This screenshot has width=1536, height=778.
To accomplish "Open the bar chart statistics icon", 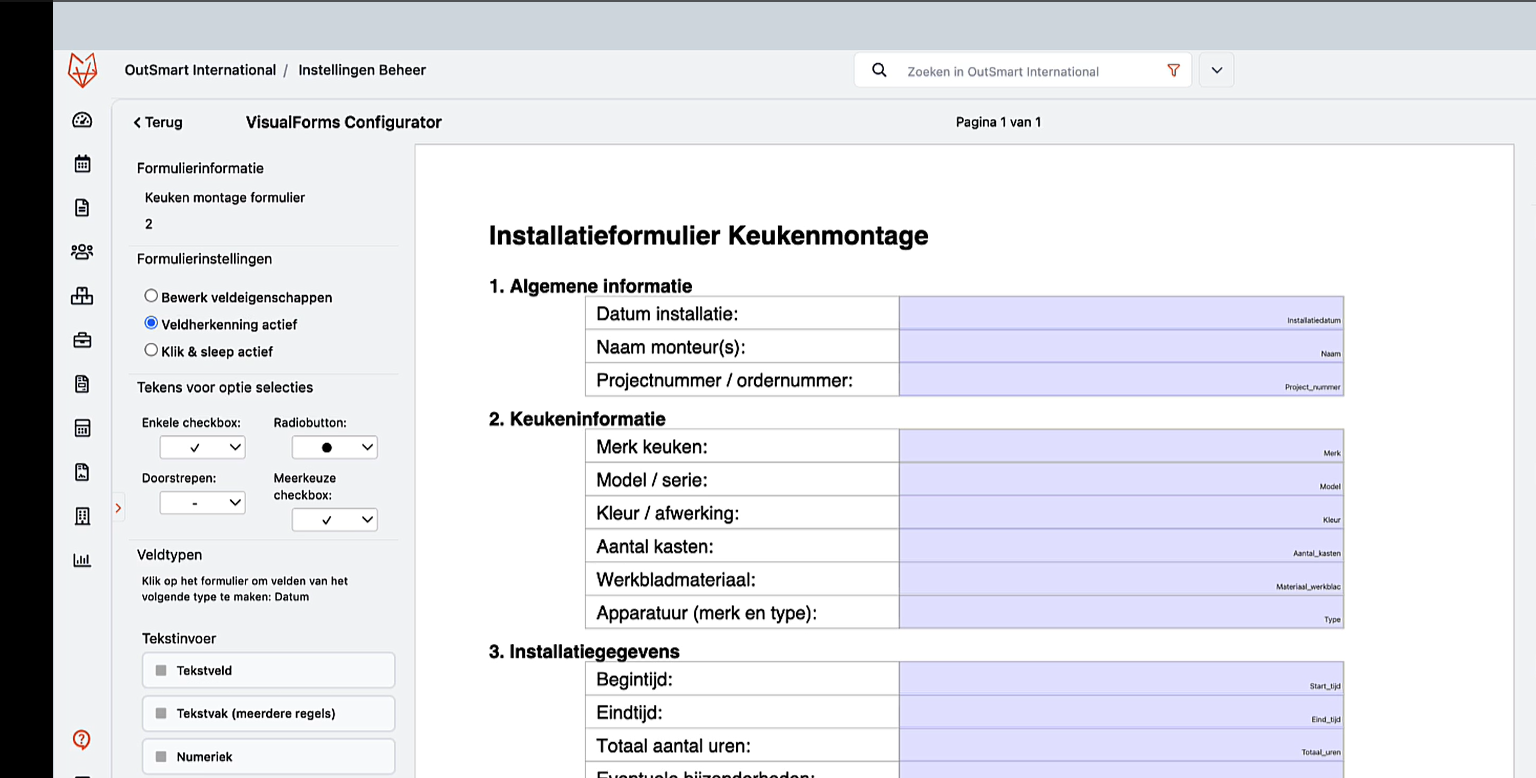I will tap(82, 559).
